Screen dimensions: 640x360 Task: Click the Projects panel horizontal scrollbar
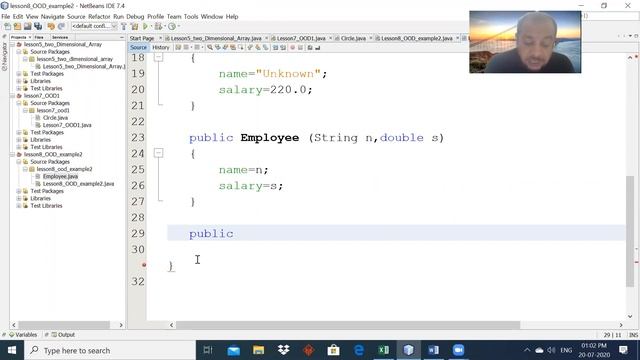tap(64, 325)
